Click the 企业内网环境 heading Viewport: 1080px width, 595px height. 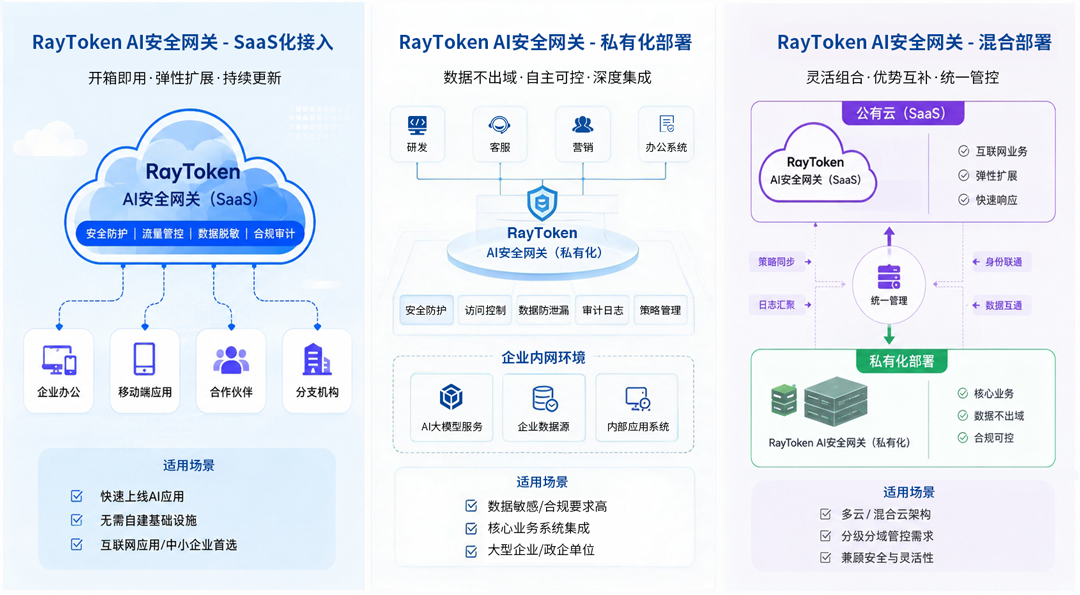(x=543, y=357)
